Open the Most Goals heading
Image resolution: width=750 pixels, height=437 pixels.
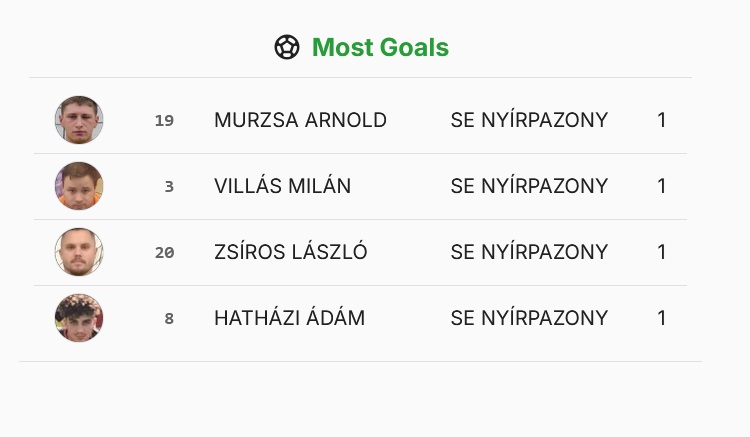point(380,47)
